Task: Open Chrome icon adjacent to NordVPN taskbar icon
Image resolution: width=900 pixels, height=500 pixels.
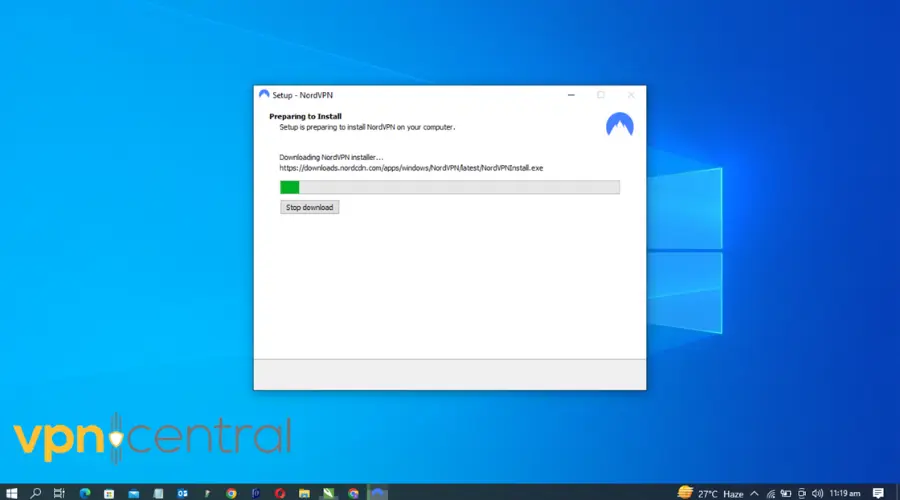Action: click(353, 493)
